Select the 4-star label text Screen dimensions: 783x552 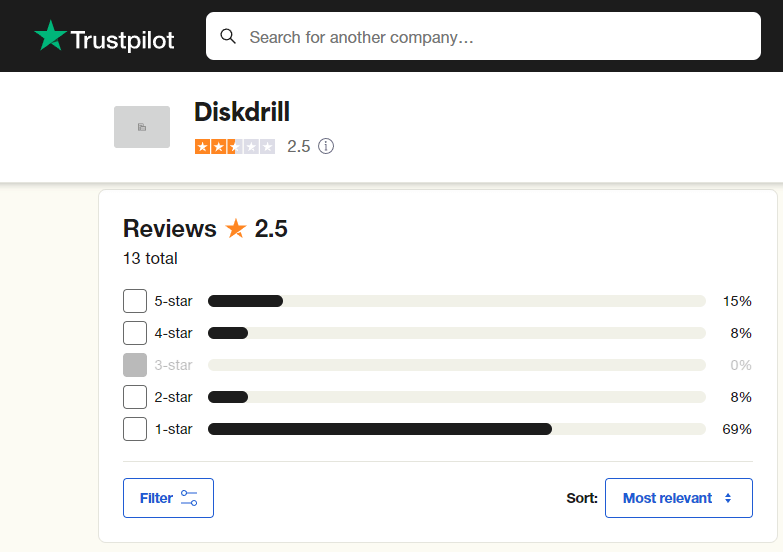[173, 333]
